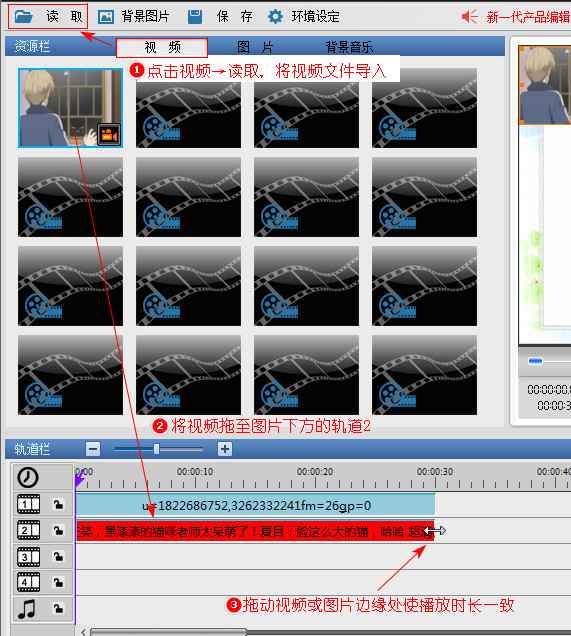Click the clock icon in track header
This screenshot has height=636, width=571.
(28, 477)
